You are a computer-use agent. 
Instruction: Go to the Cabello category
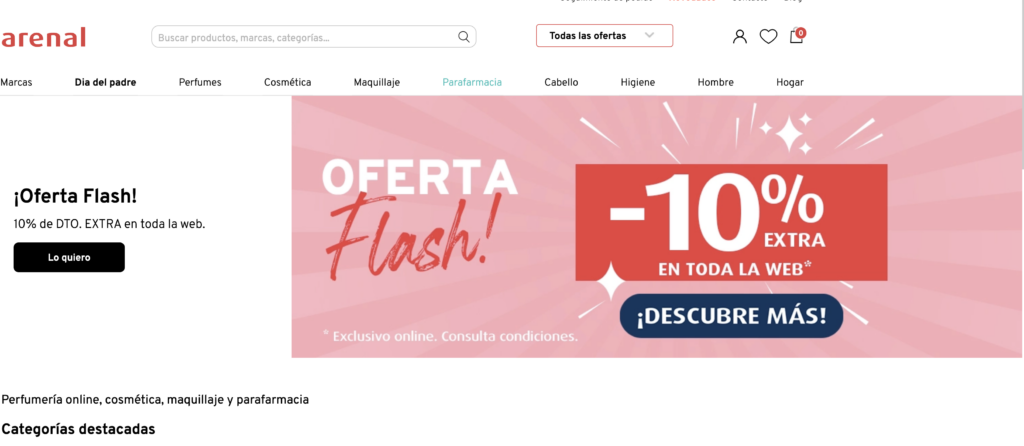click(x=561, y=82)
